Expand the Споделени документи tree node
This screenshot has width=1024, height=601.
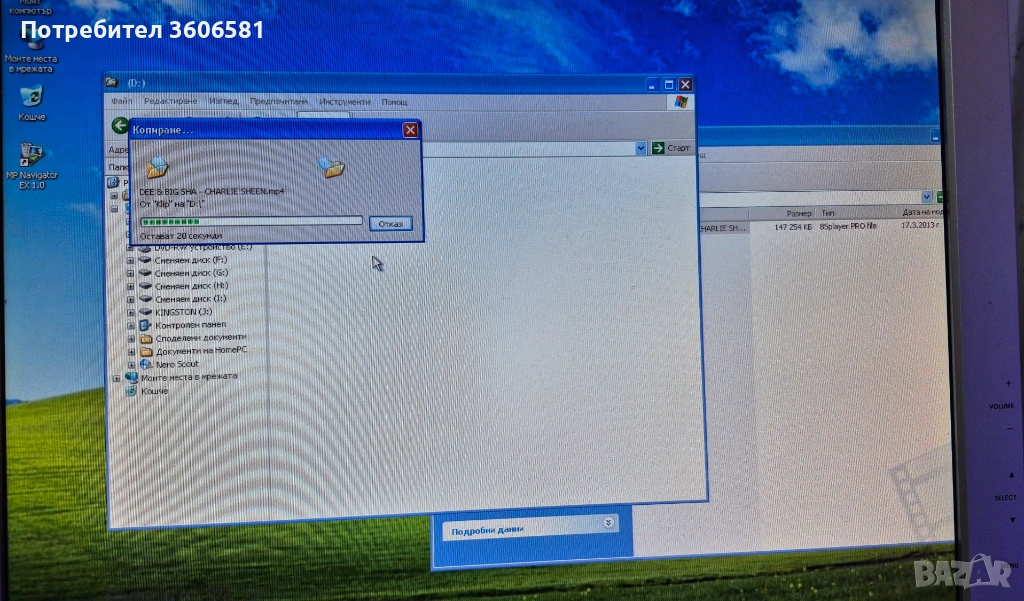coord(131,338)
